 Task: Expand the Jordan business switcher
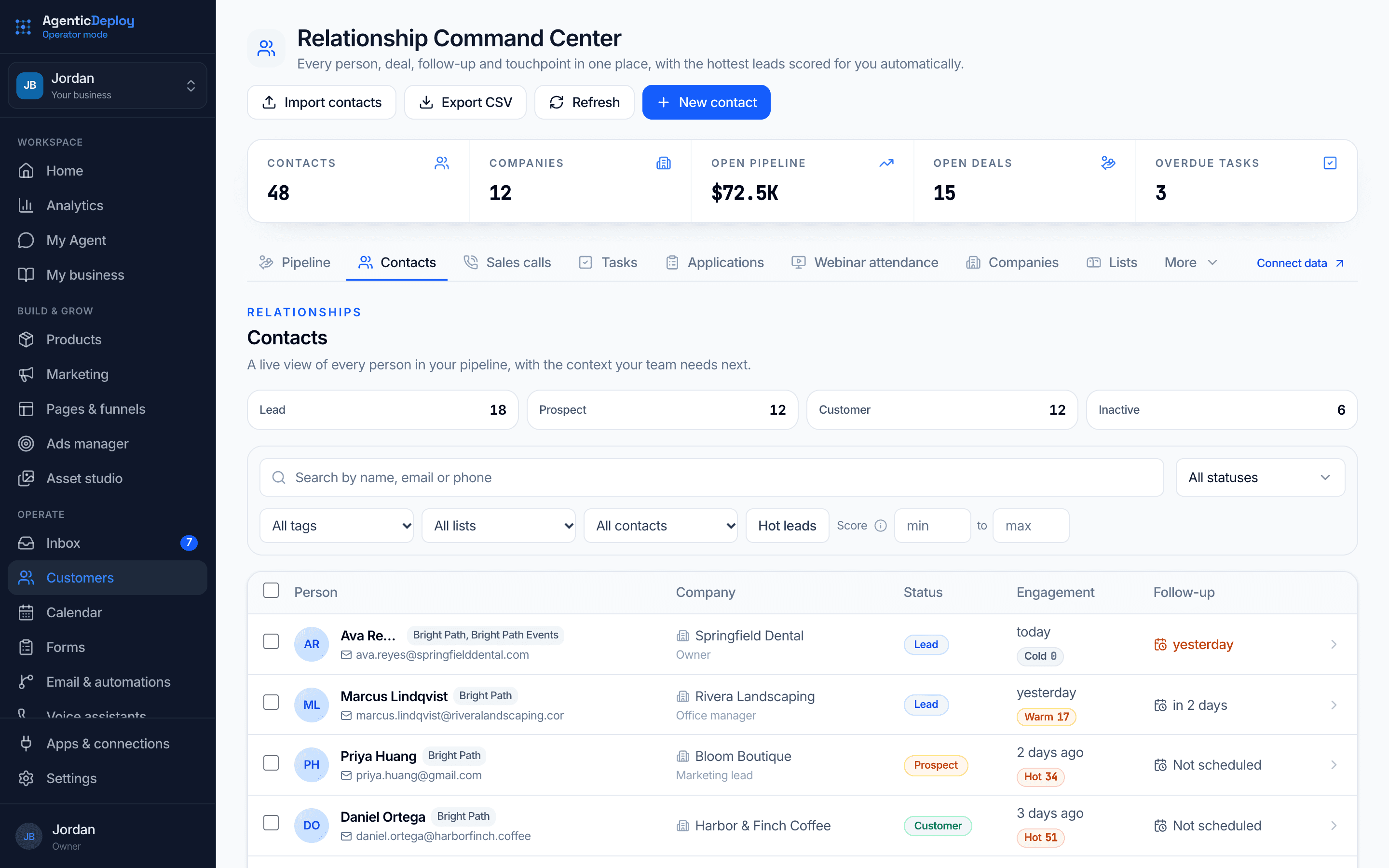(108, 85)
